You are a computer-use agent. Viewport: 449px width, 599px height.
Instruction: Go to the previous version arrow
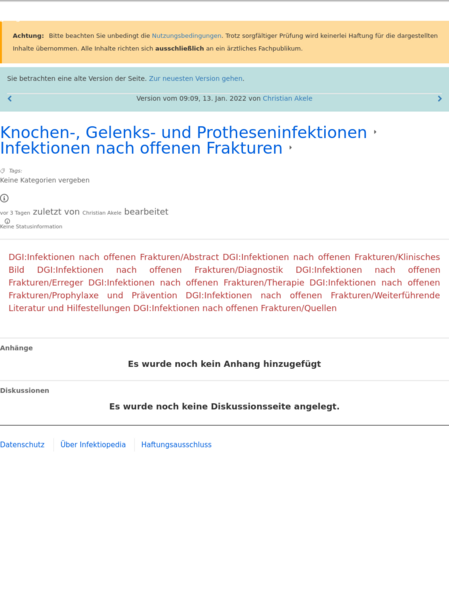point(10,99)
